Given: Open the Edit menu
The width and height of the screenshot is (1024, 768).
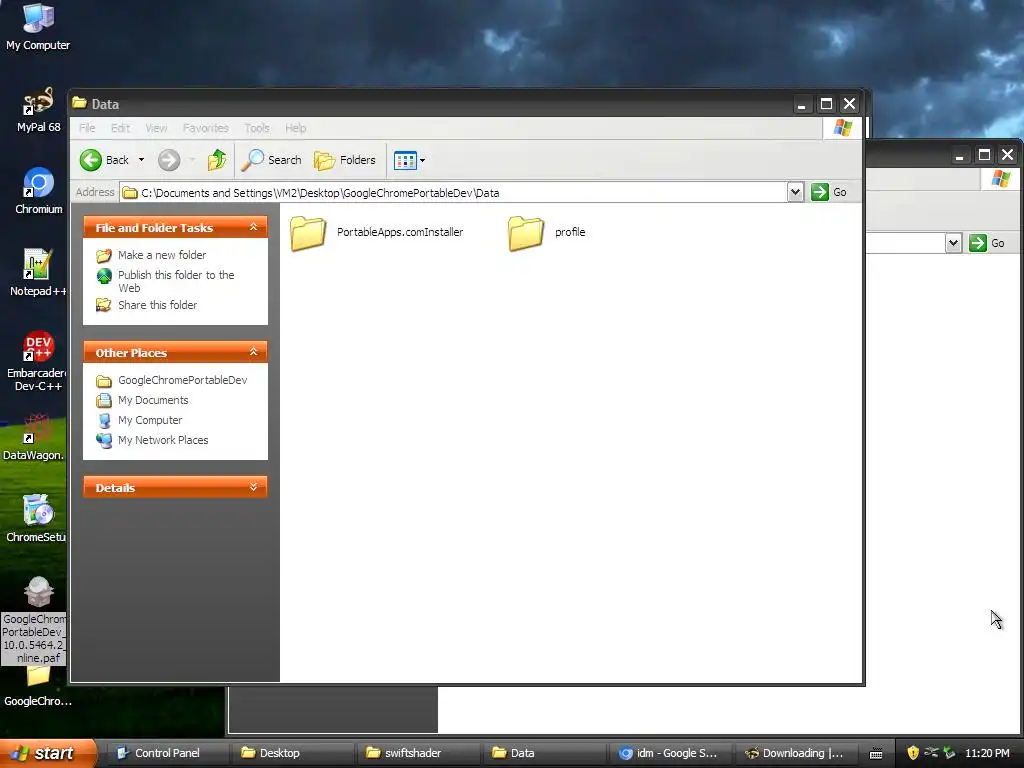Looking at the screenshot, I should click(x=120, y=128).
